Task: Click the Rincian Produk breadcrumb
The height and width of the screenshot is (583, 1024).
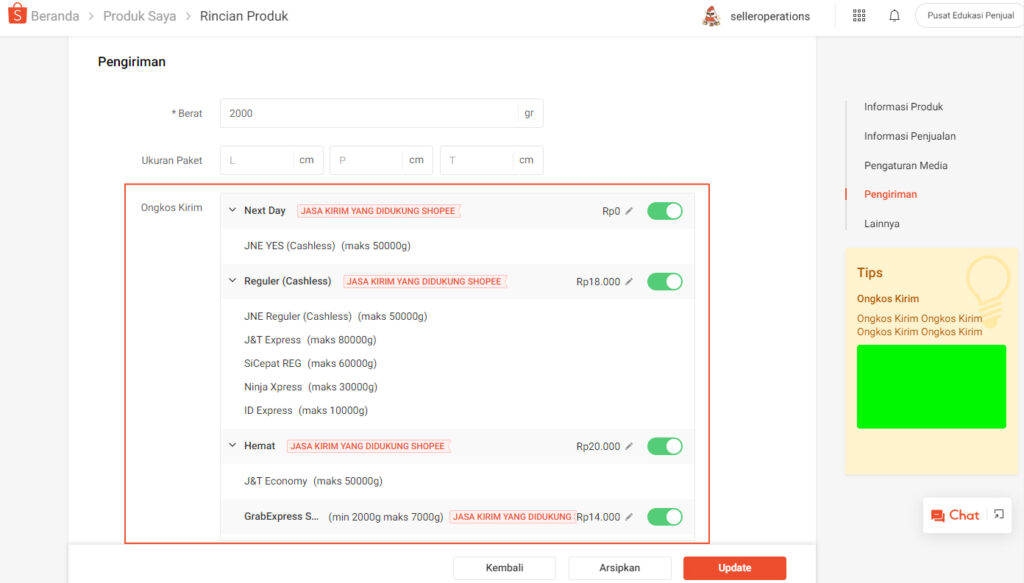Action: [244, 16]
